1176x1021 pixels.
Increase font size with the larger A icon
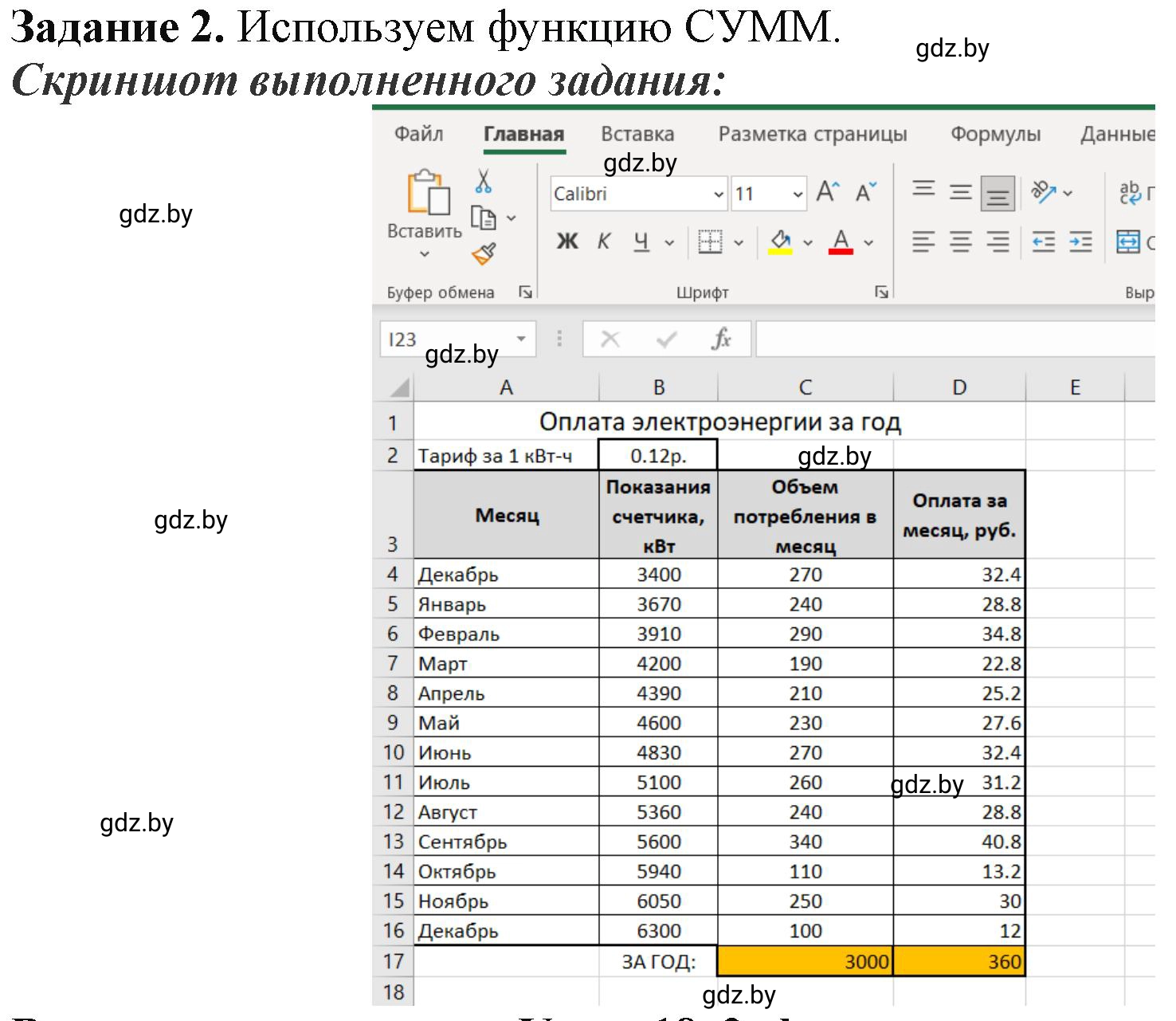coord(828,192)
